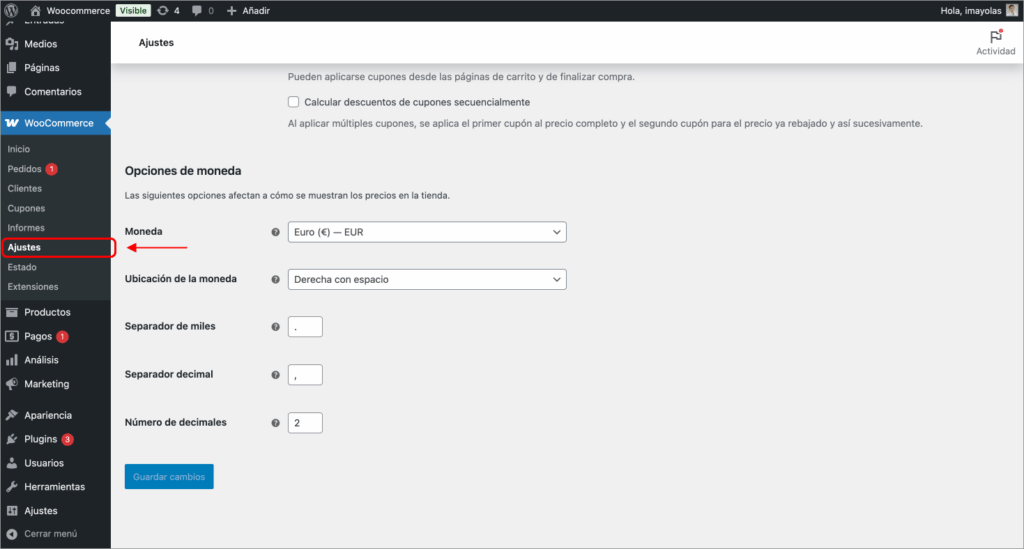Click the red 3 badge next to Plugins
Image resolution: width=1024 pixels, height=549 pixels.
click(x=67, y=439)
